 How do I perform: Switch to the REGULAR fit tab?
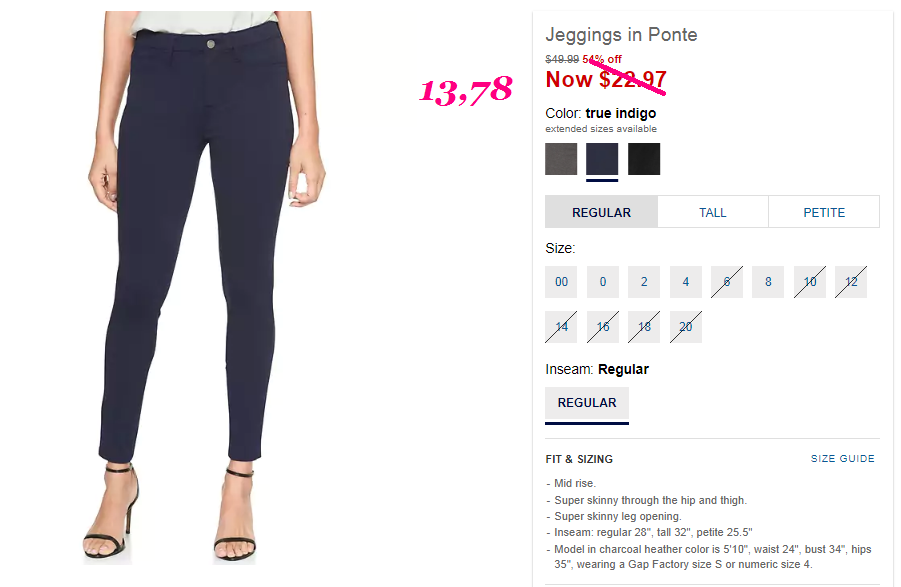tap(601, 213)
